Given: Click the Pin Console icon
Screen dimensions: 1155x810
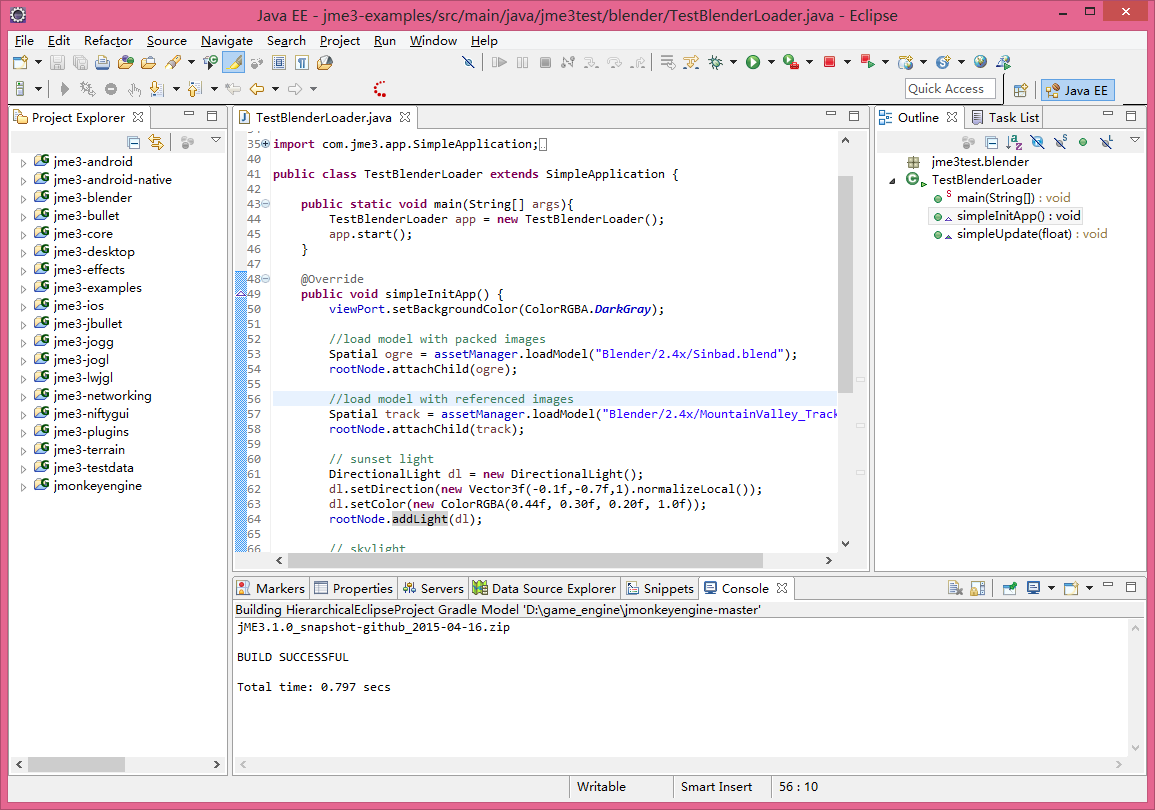Looking at the screenshot, I should coord(1010,588).
